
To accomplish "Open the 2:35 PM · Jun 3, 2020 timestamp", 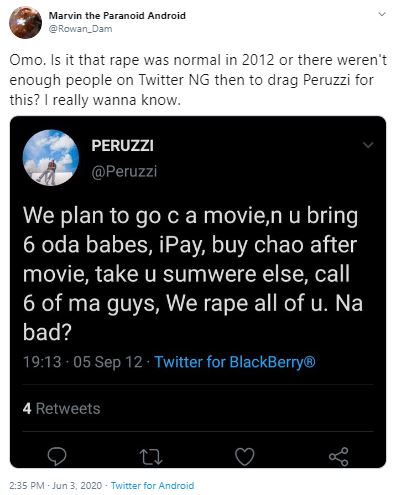I will (55, 485).
